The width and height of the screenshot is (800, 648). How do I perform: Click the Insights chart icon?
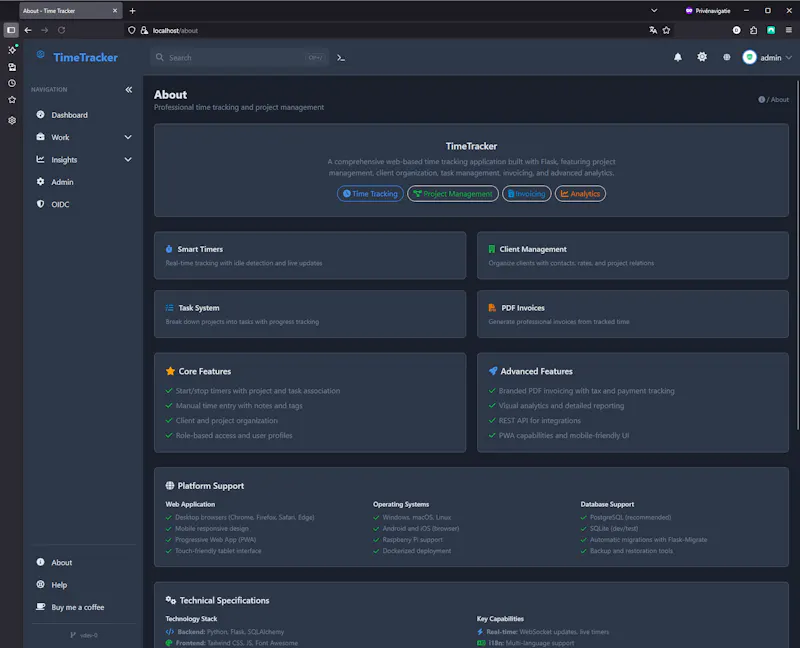click(40, 159)
